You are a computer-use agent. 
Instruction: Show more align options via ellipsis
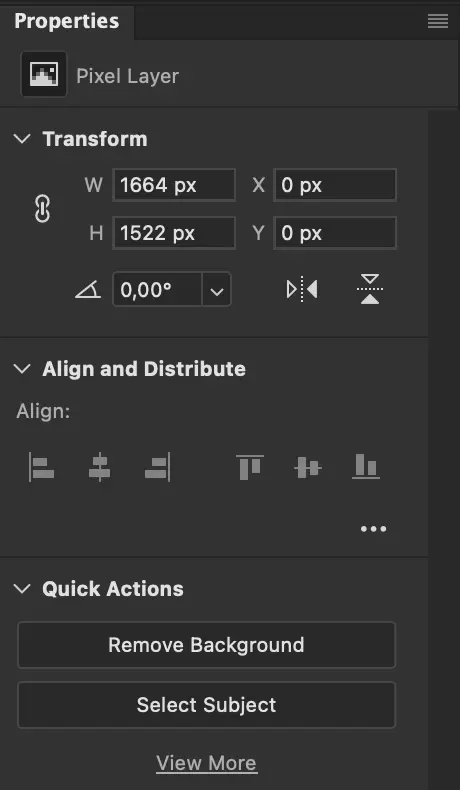coord(373,529)
